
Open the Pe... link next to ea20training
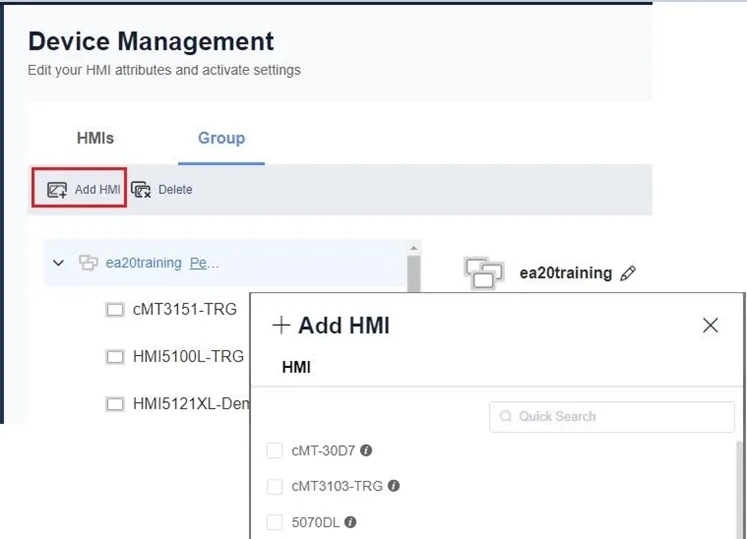pyautogui.click(x=204, y=263)
